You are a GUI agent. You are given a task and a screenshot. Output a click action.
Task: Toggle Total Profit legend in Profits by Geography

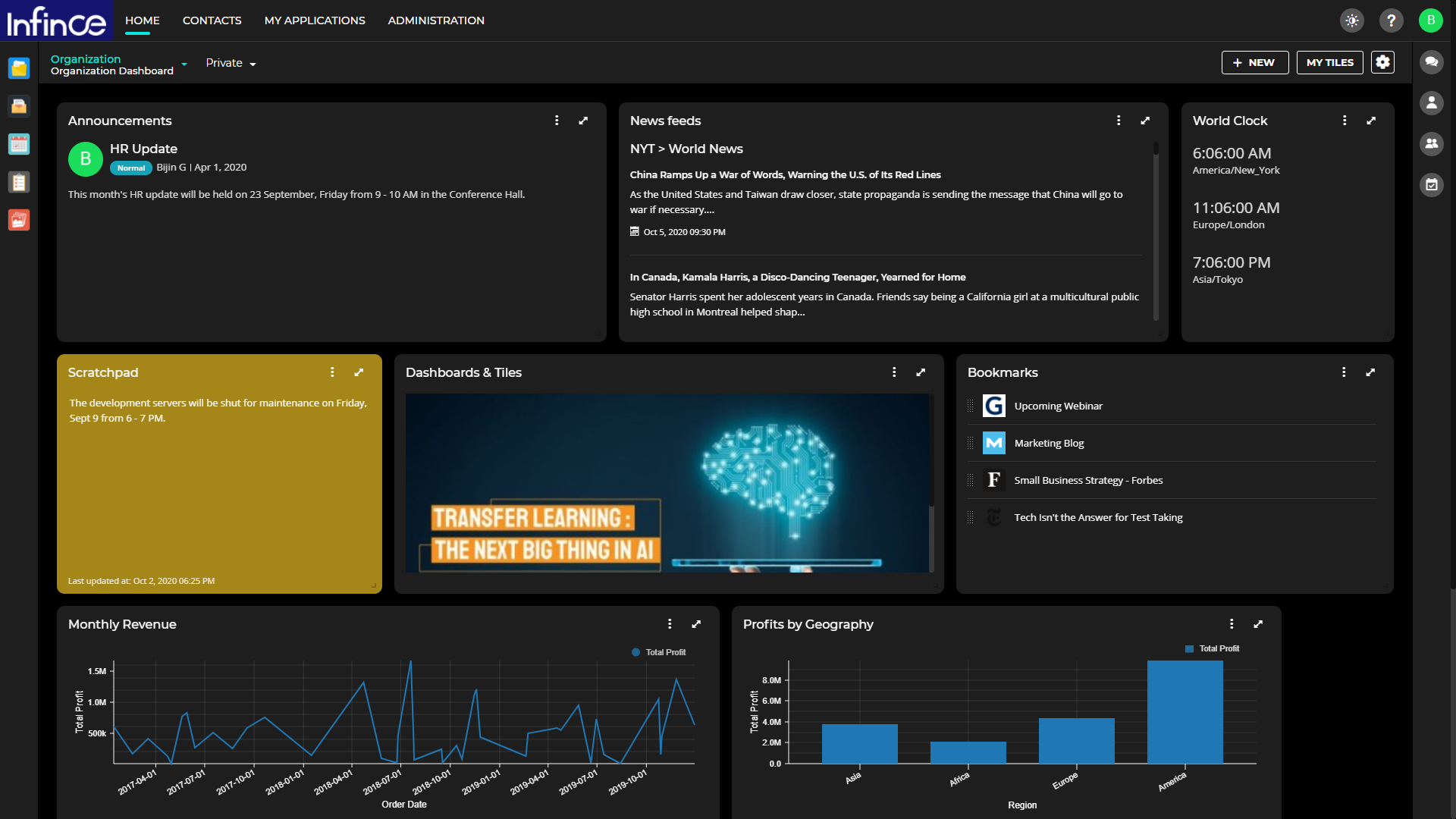tap(1212, 648)
